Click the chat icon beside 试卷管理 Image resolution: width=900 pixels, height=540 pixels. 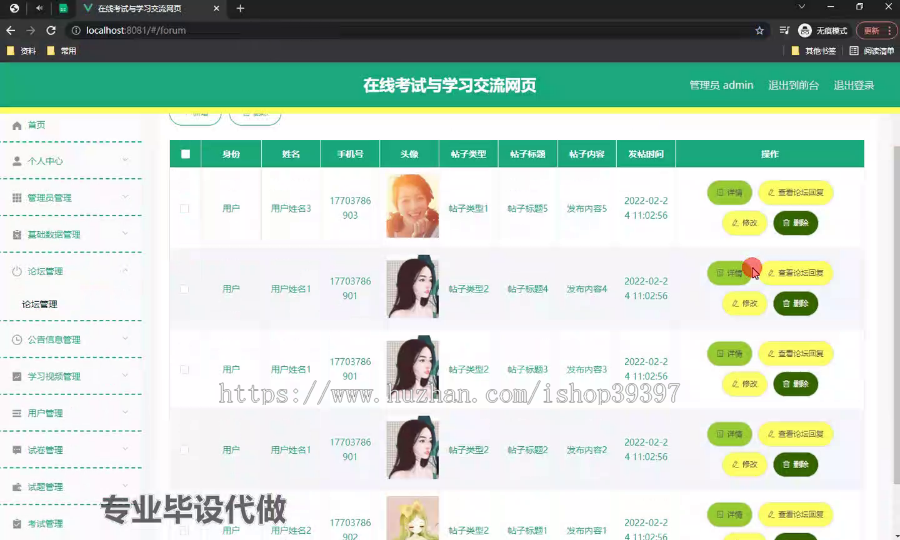point(17,450)
